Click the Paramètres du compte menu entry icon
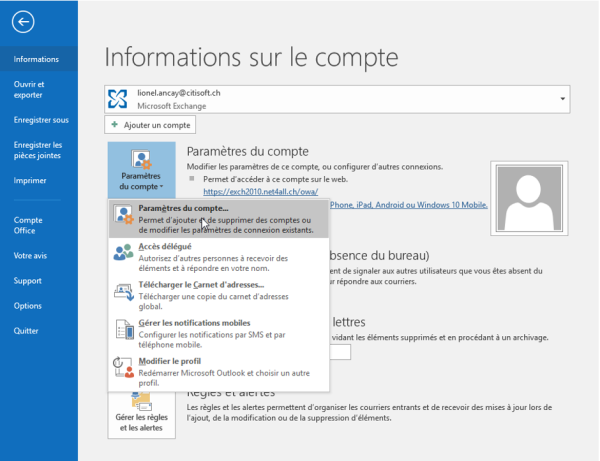The width and height of the screenshot is (600, 461). pyautogui.click(x=124, y=215)
